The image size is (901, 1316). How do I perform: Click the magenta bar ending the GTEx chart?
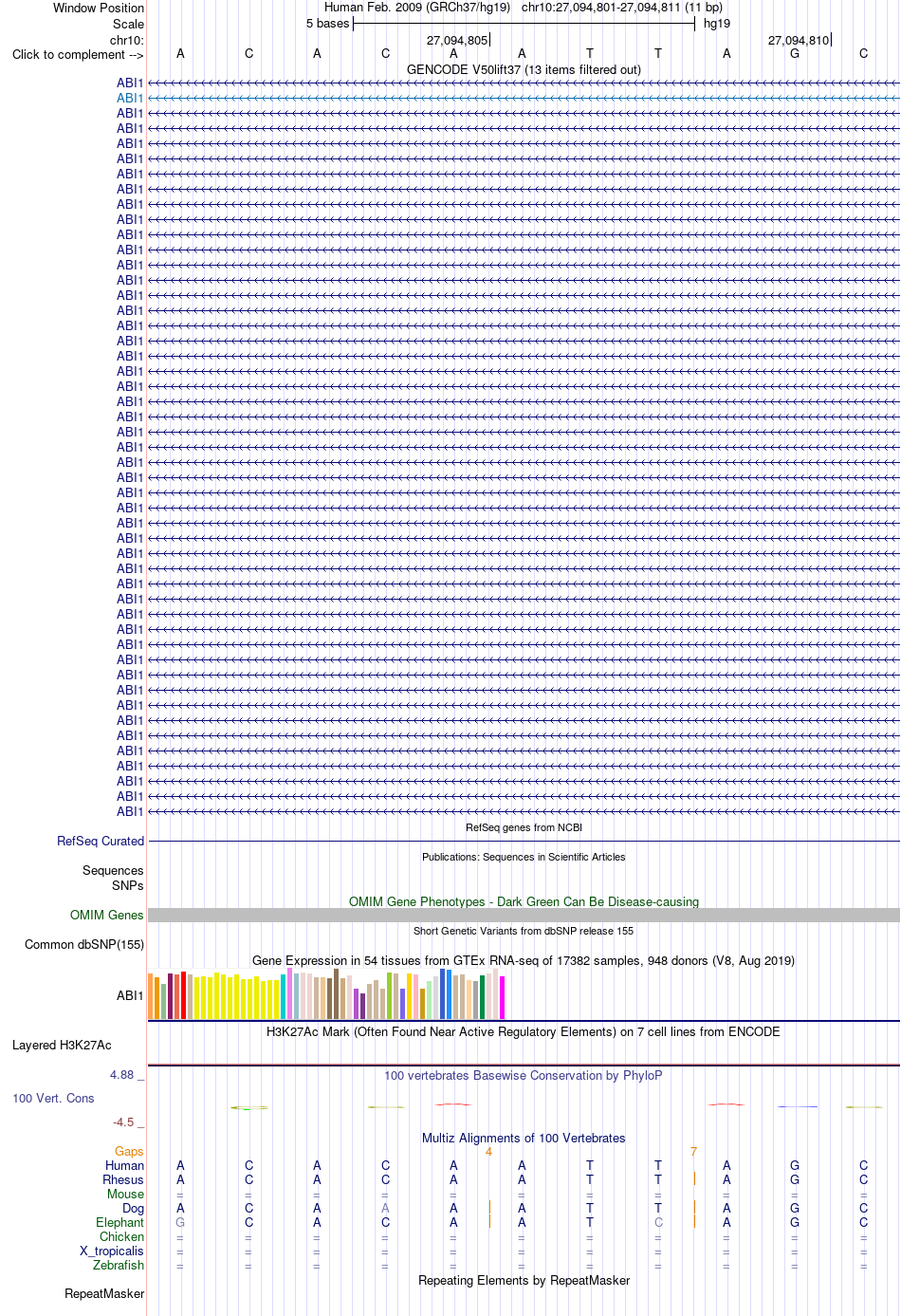[x=503, y=997]
